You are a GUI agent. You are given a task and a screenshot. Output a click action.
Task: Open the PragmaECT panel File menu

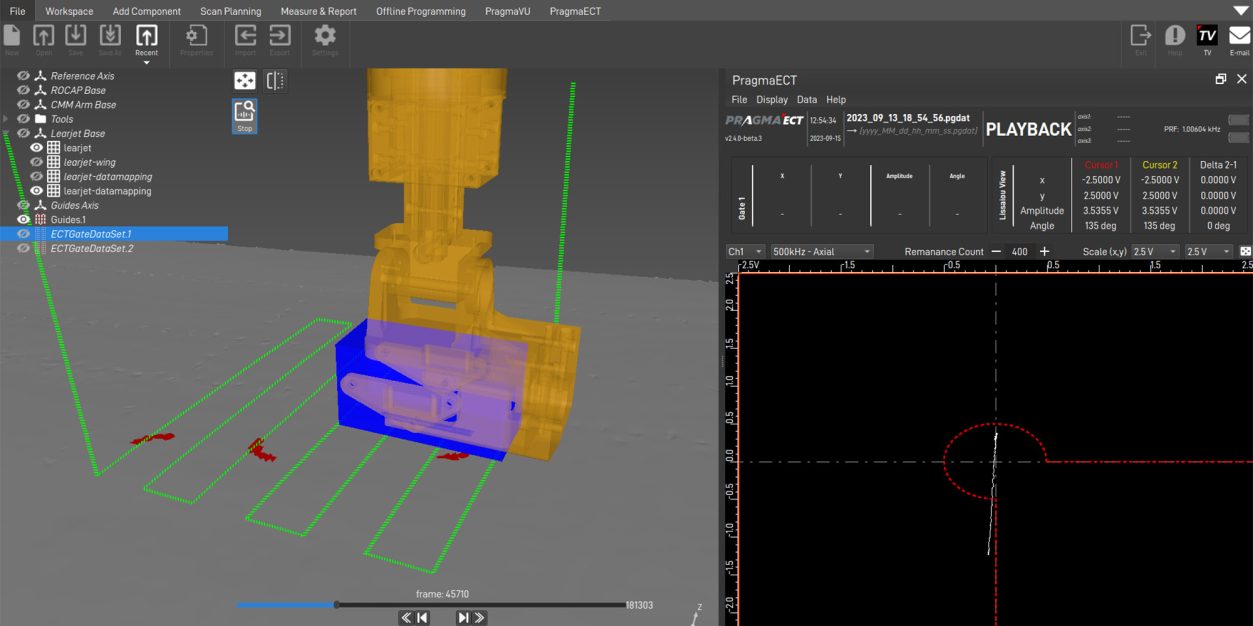(x=739, y=100)
